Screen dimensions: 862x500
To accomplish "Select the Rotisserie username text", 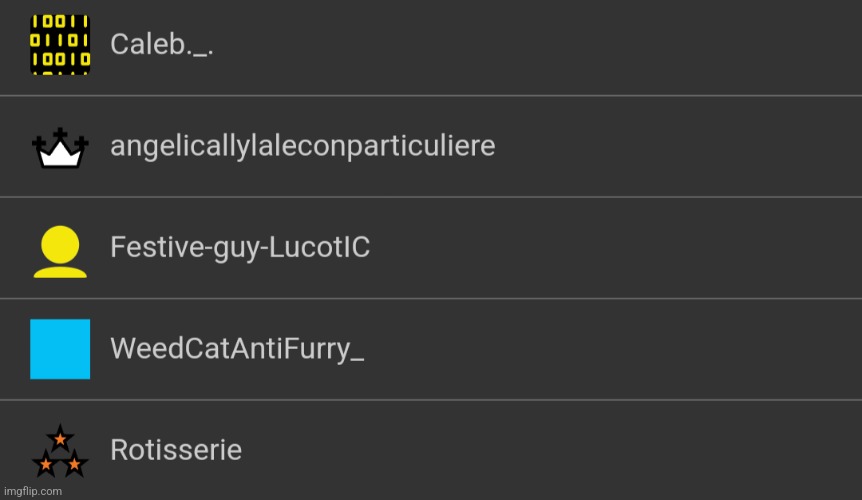I will (176, 450).
